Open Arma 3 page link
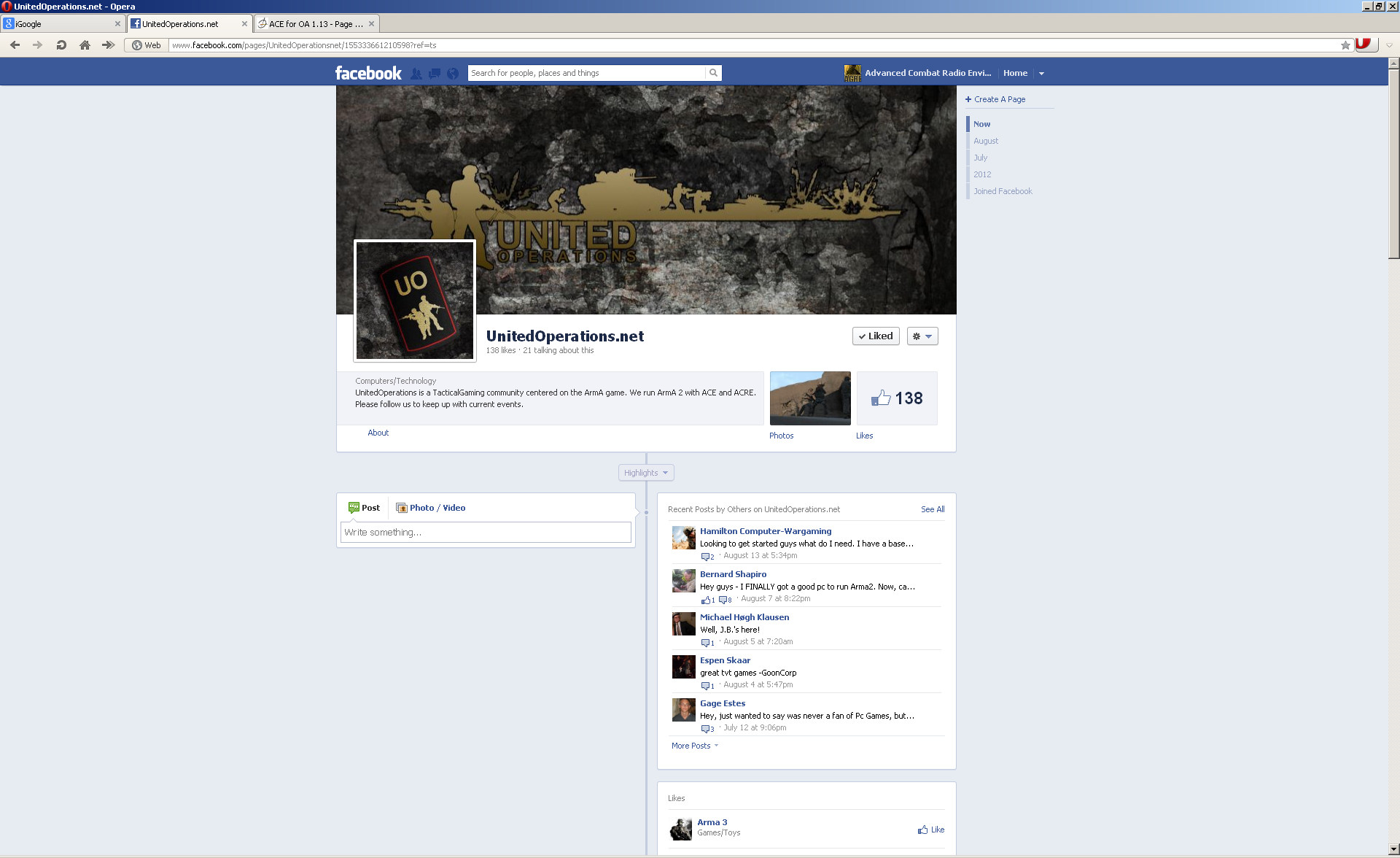1400x858 pixels. click(x=712, y=822)
